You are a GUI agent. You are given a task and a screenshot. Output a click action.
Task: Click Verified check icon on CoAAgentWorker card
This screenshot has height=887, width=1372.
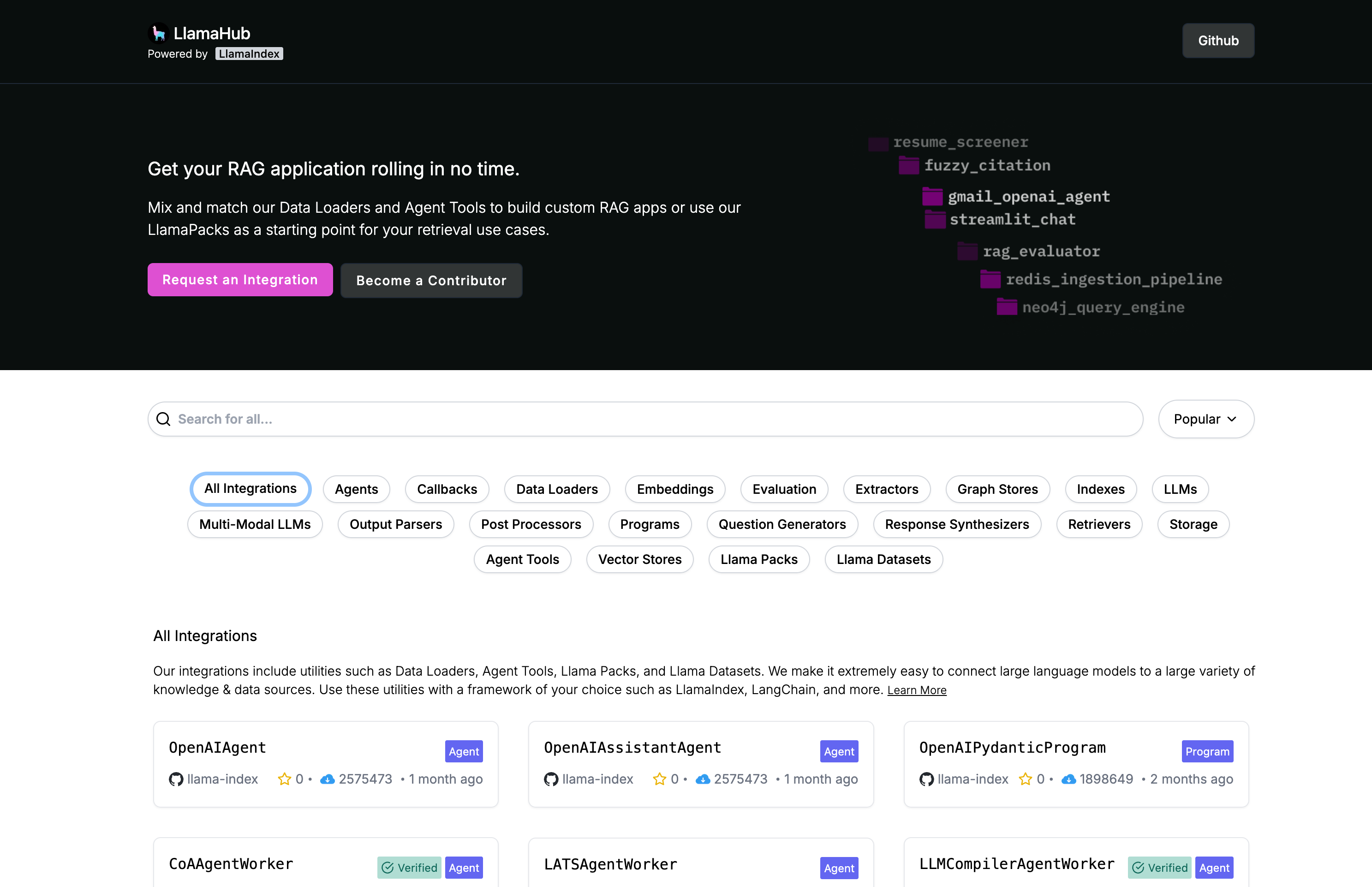pos(388,868)
